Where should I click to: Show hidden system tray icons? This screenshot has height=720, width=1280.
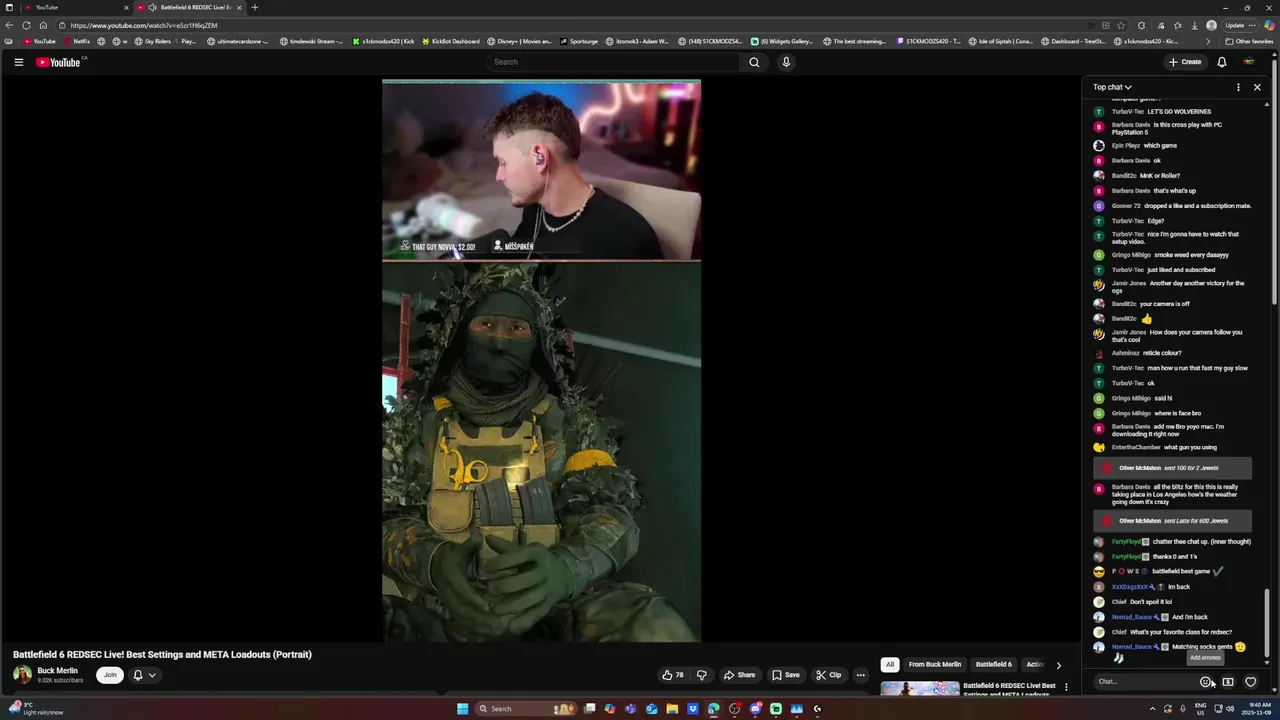[x=1152, y=709]
